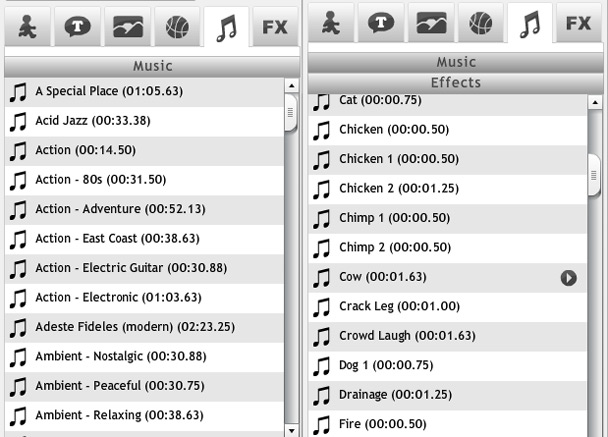
Task: Select the Action - Electric Guitar track
Action: (x=130, y=268)
